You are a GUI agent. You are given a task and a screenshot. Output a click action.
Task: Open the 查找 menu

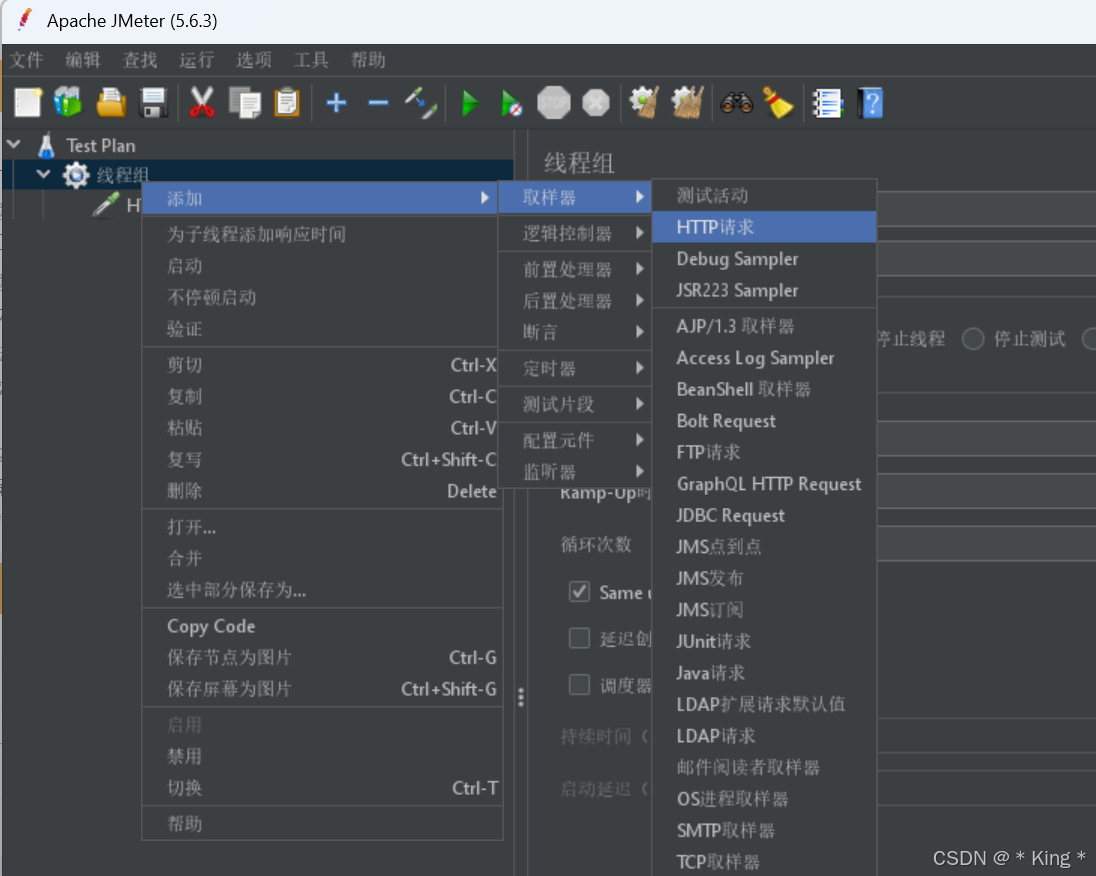[140, 60]
